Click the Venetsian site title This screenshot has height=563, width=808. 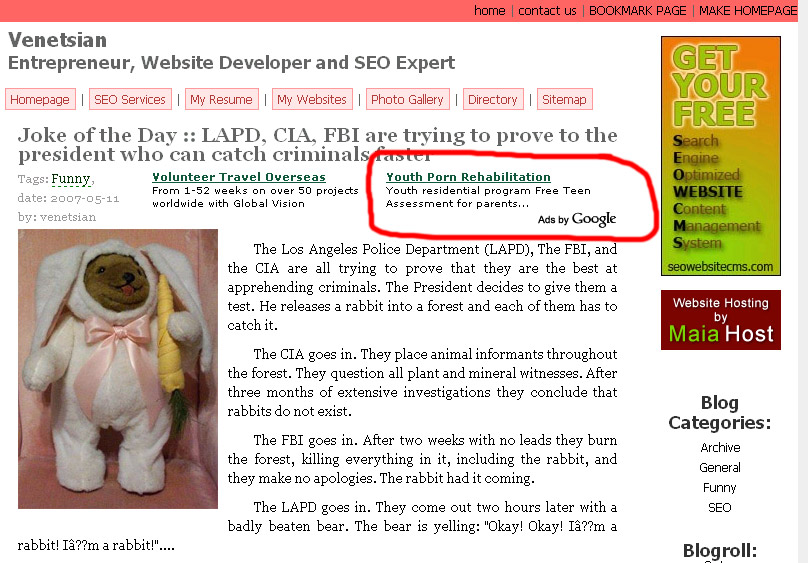[x=58, y=40]
